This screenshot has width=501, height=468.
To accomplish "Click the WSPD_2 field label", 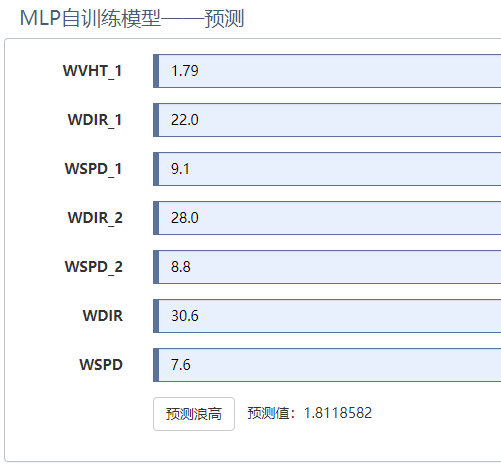I will pos(94,267).
